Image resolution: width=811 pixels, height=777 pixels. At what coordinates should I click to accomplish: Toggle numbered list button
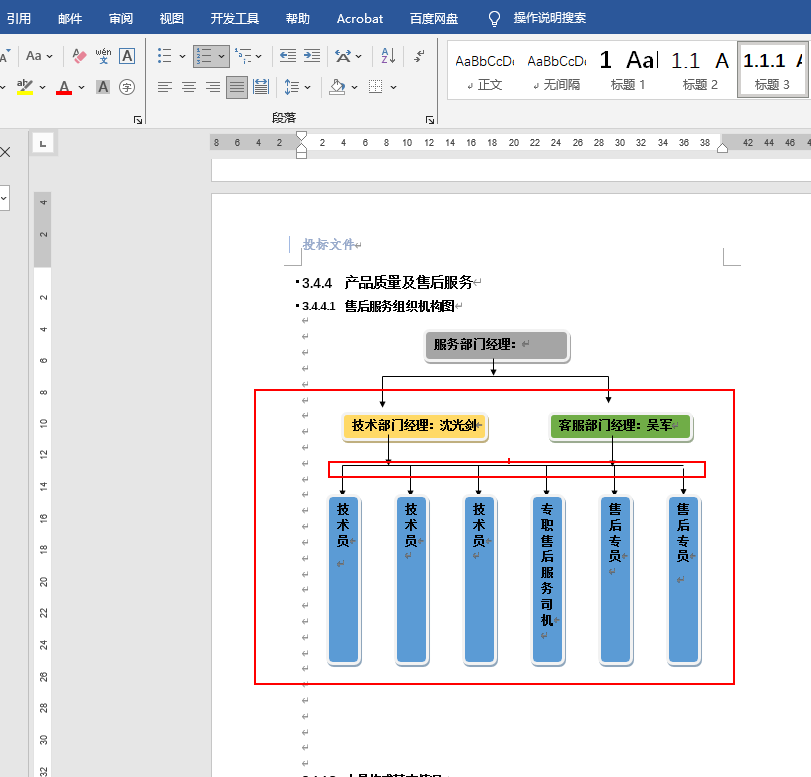pyautogui.click(x=204, y=56)
